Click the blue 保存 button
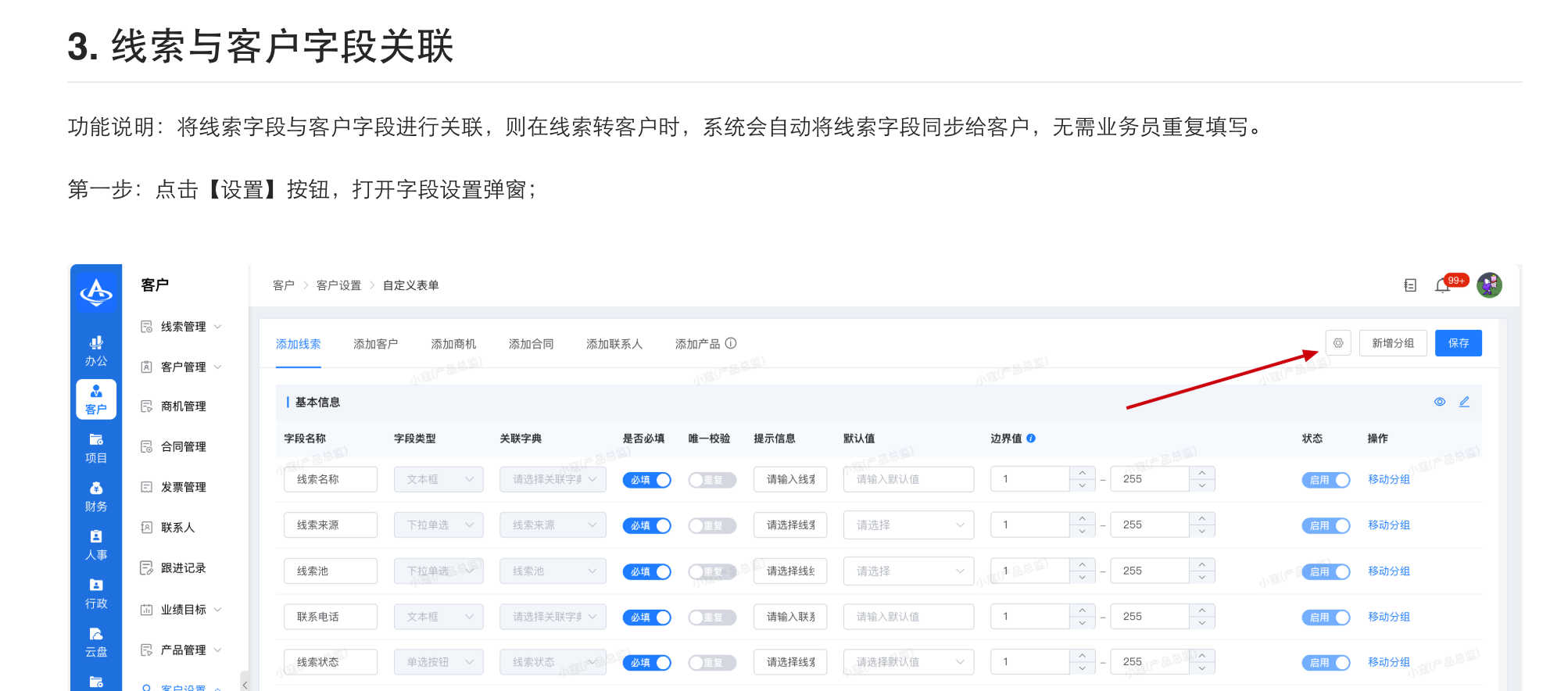The image size is (1568, 691). pos(1458,343)
